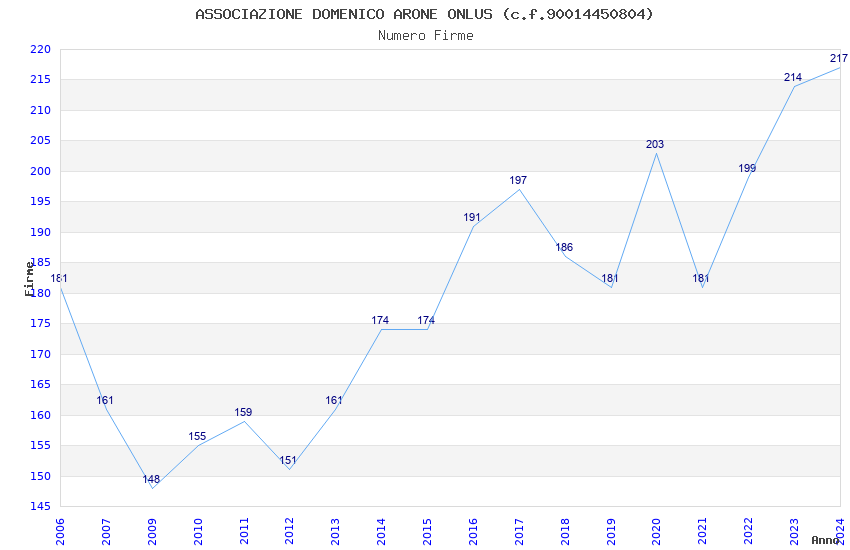Click the x-axis year 2019
The width and height of the screenshot is (850, 550).
(611, 532)
